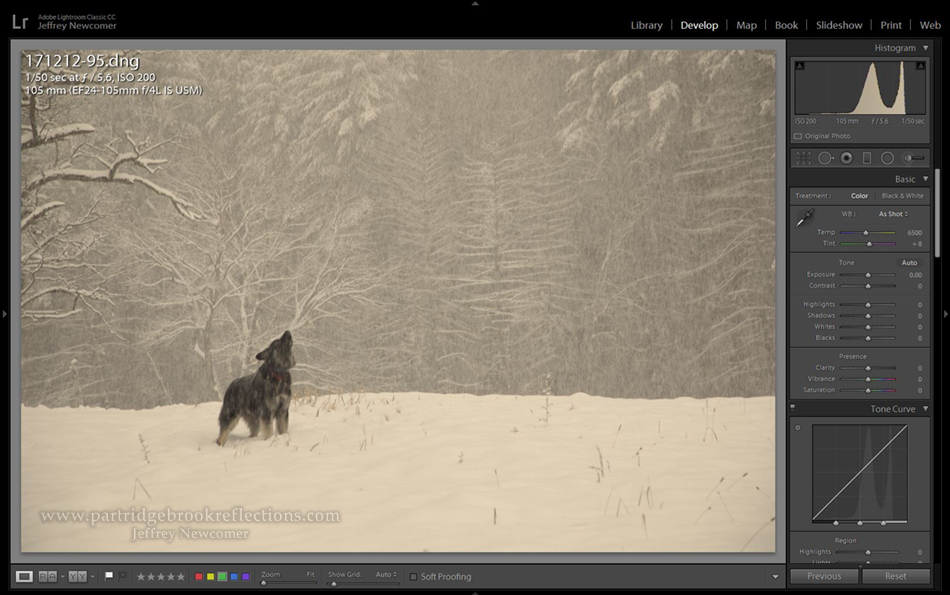The image size is (950, 595).
Task: Apply the purple color label
Action: 245,577
